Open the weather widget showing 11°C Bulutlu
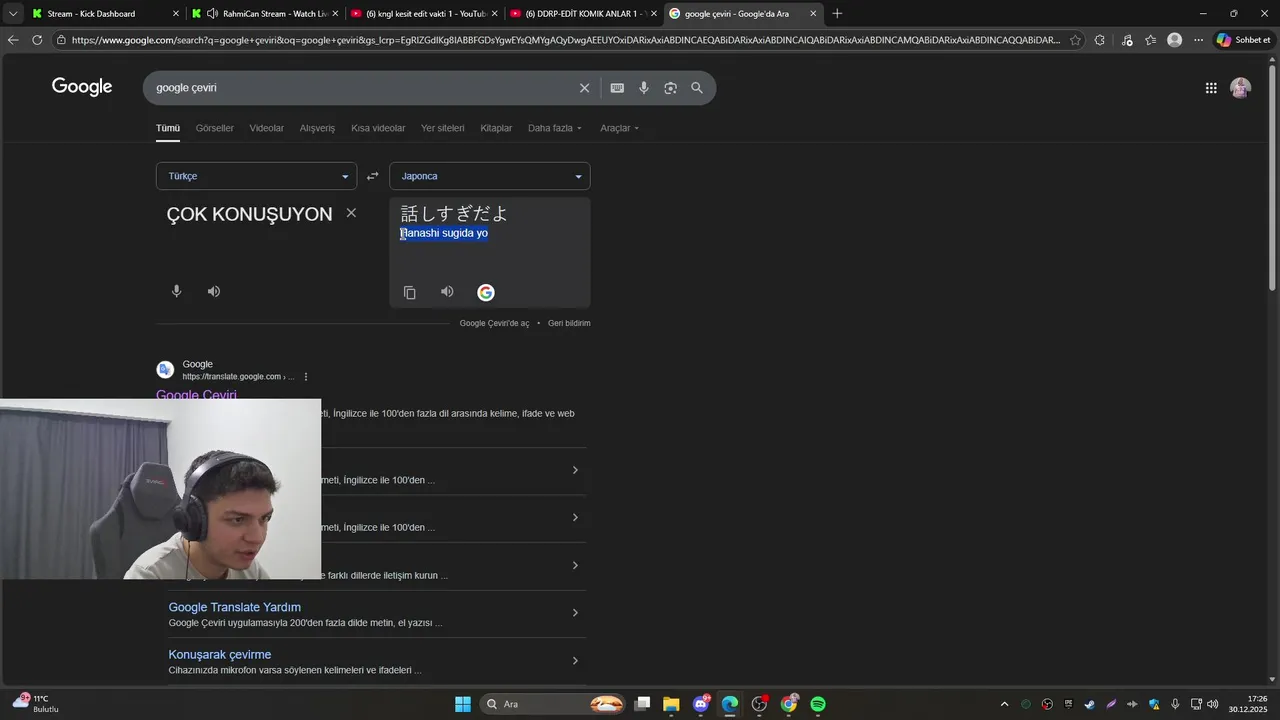Image resolution: width=1280 pixels, height=720 pixels. [36, 703]
